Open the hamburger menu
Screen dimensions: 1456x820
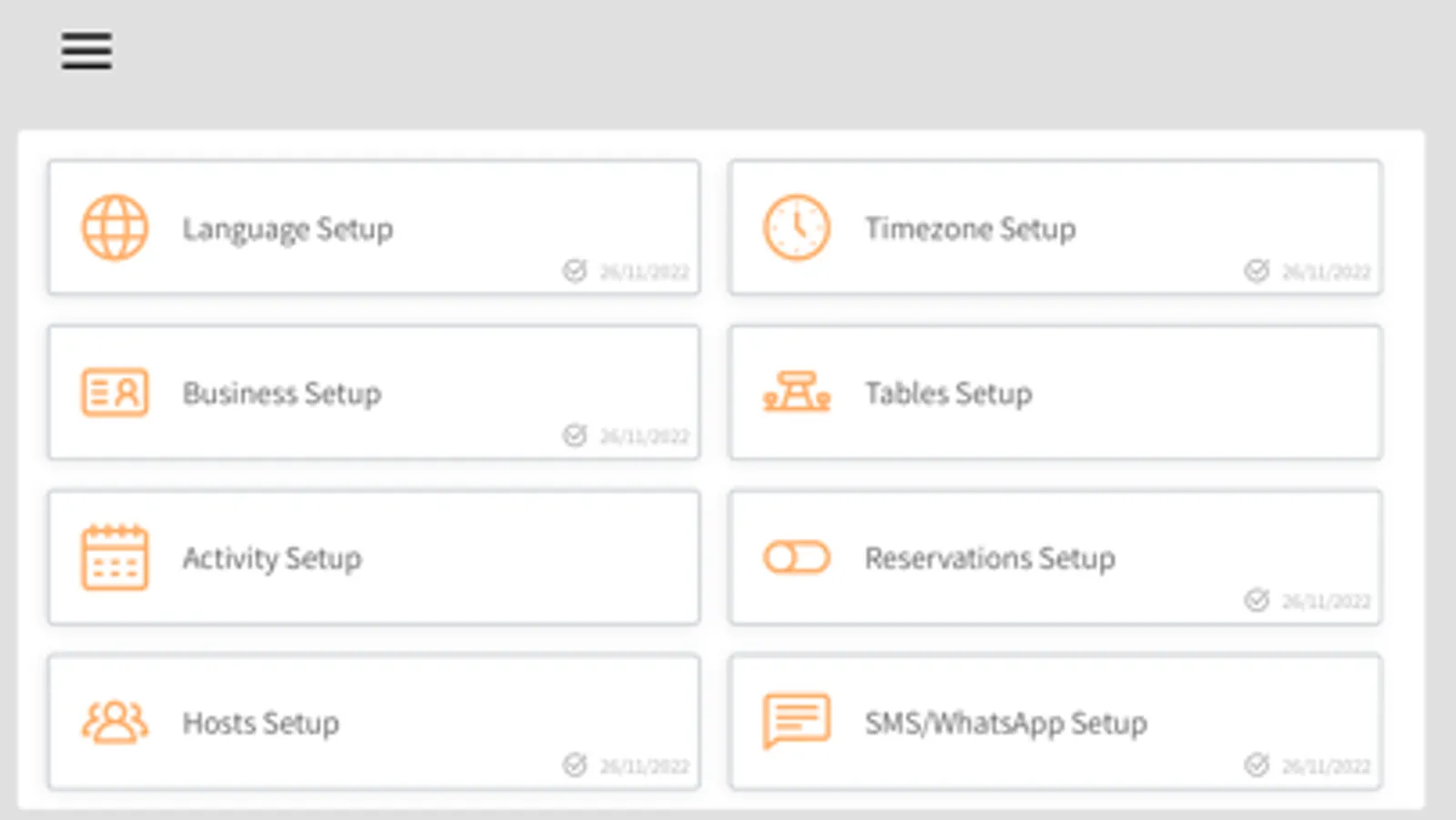(x=87, y=51)
